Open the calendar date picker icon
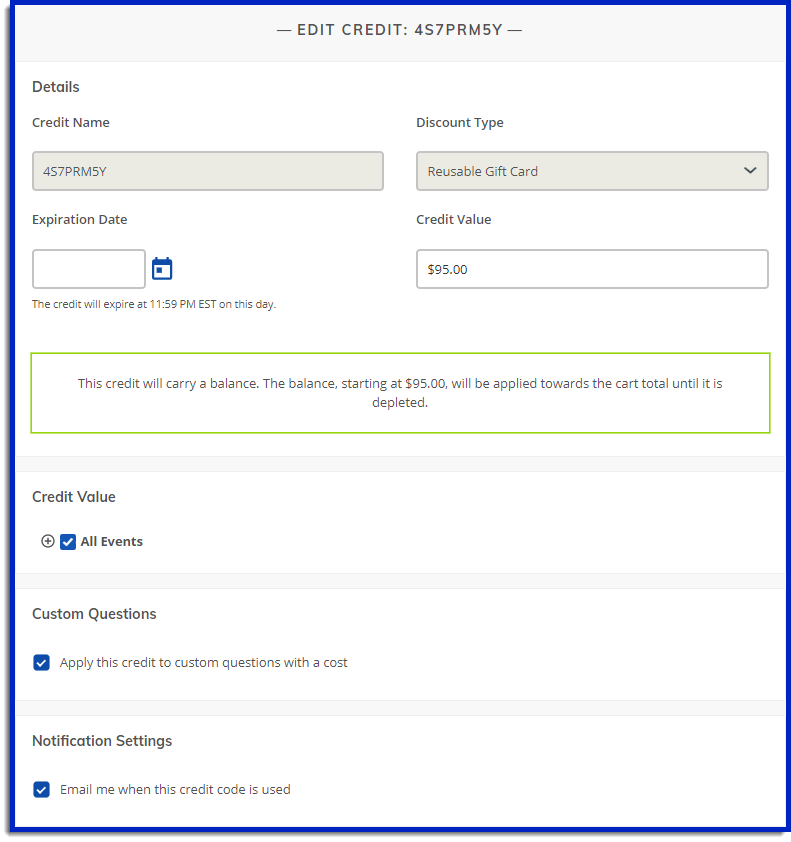Screen dimensions: 791x842 click(x=162, y=269)
